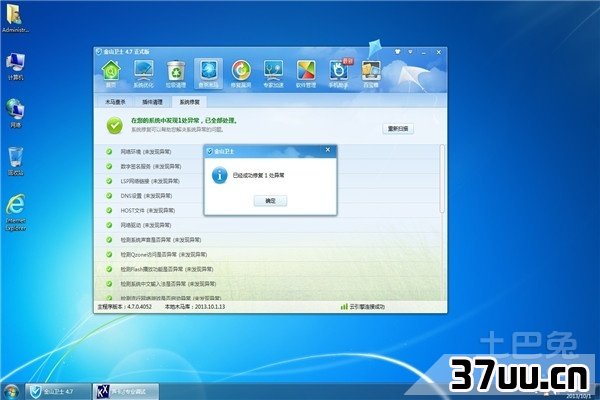The height and width of the screenshot is (400, 600).
Task: Switch to 插件清理 tab
Action: pyautogui.click(x=152, y=102)
